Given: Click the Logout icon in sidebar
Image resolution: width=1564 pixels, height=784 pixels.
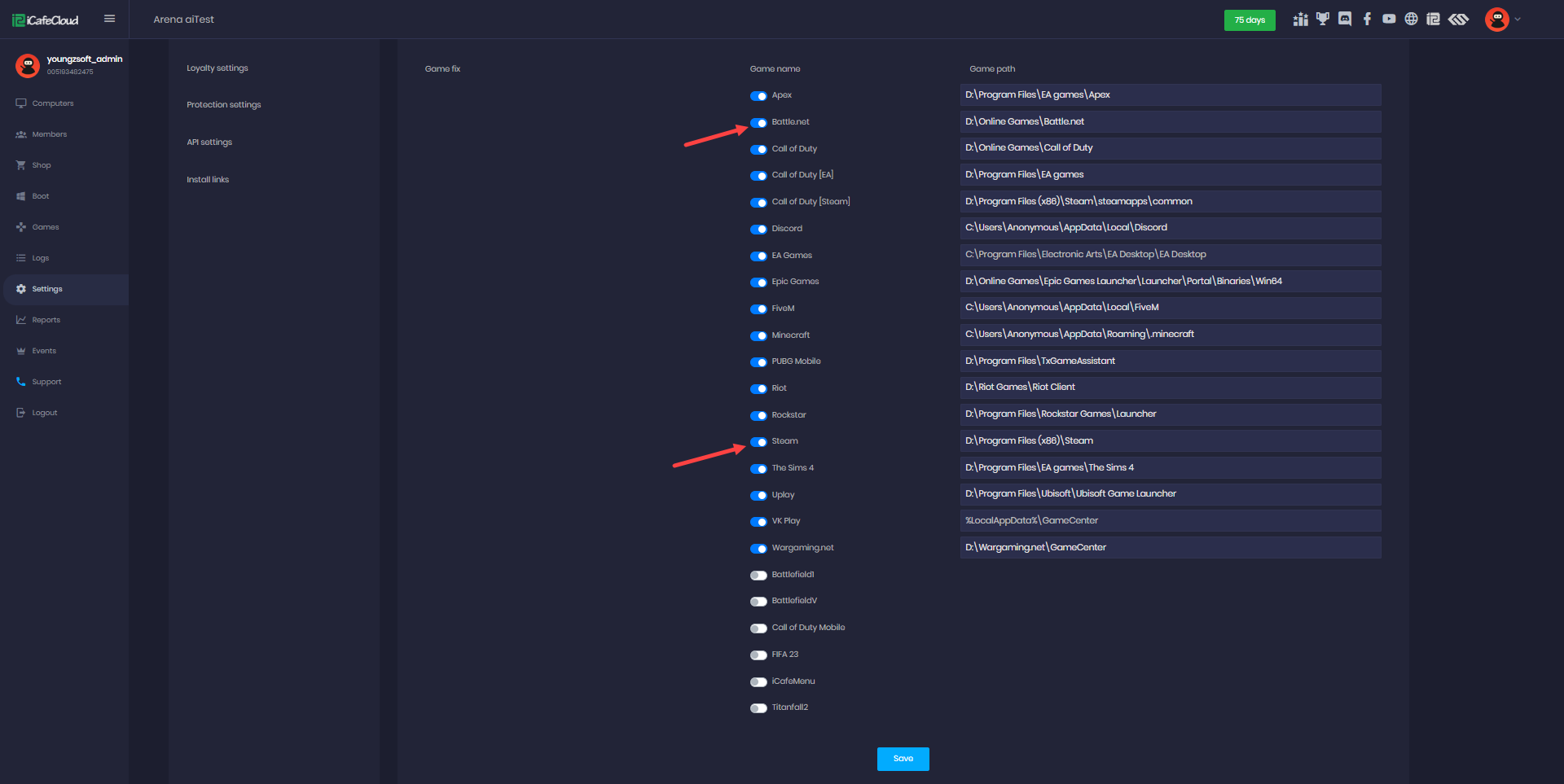Looking at the screenshot, I should pyautogui.click(x=21, y=413).
